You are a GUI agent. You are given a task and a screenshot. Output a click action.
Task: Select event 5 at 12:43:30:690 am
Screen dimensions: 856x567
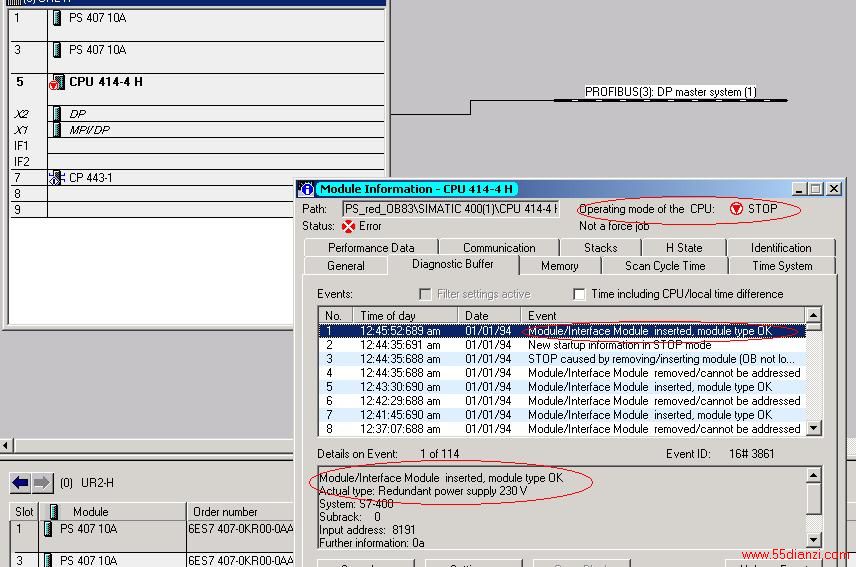click(562, 387)
